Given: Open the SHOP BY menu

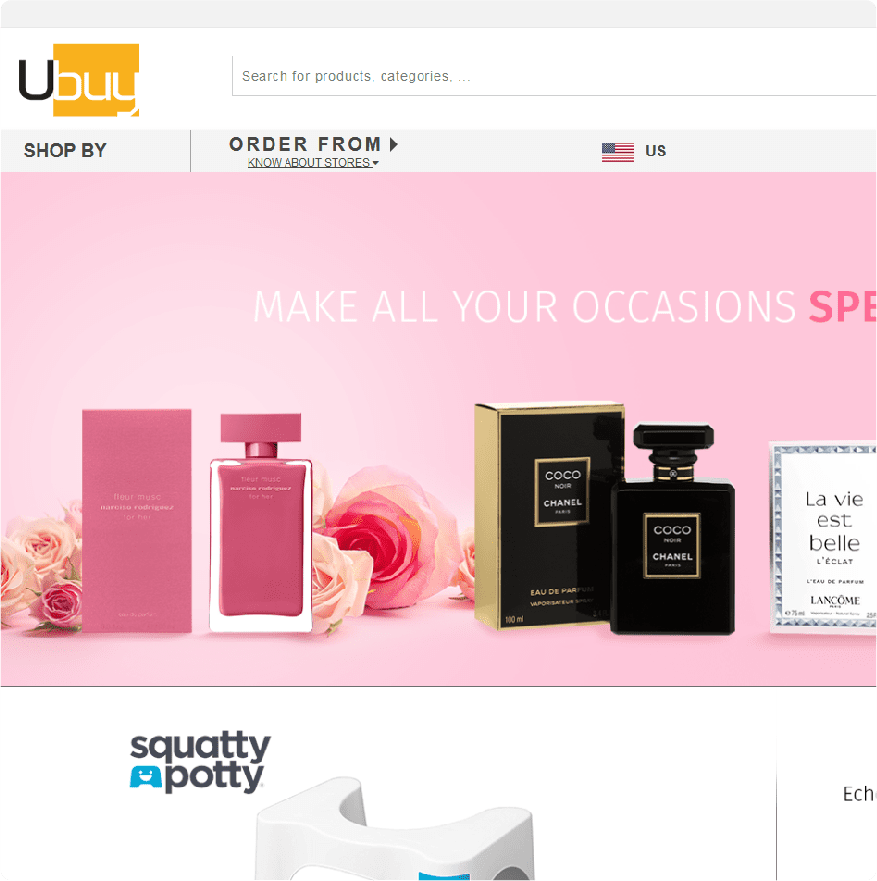Looking at the screenshot, I should [65, 151].
